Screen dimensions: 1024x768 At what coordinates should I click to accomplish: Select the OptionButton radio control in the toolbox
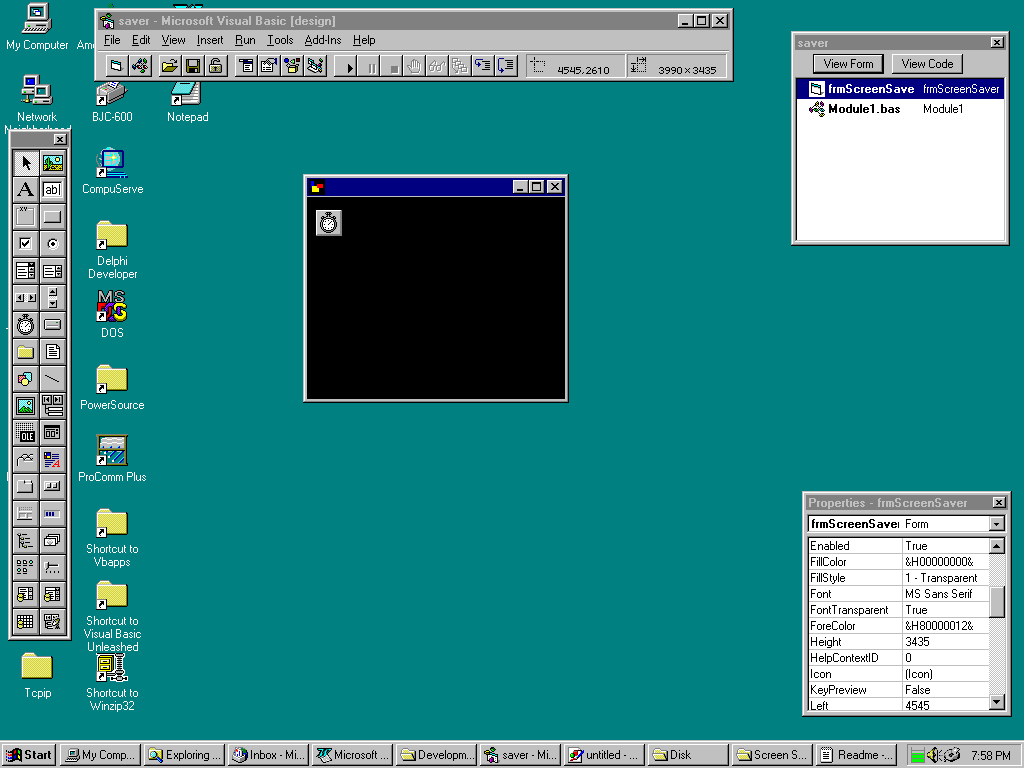pos(52,243)
